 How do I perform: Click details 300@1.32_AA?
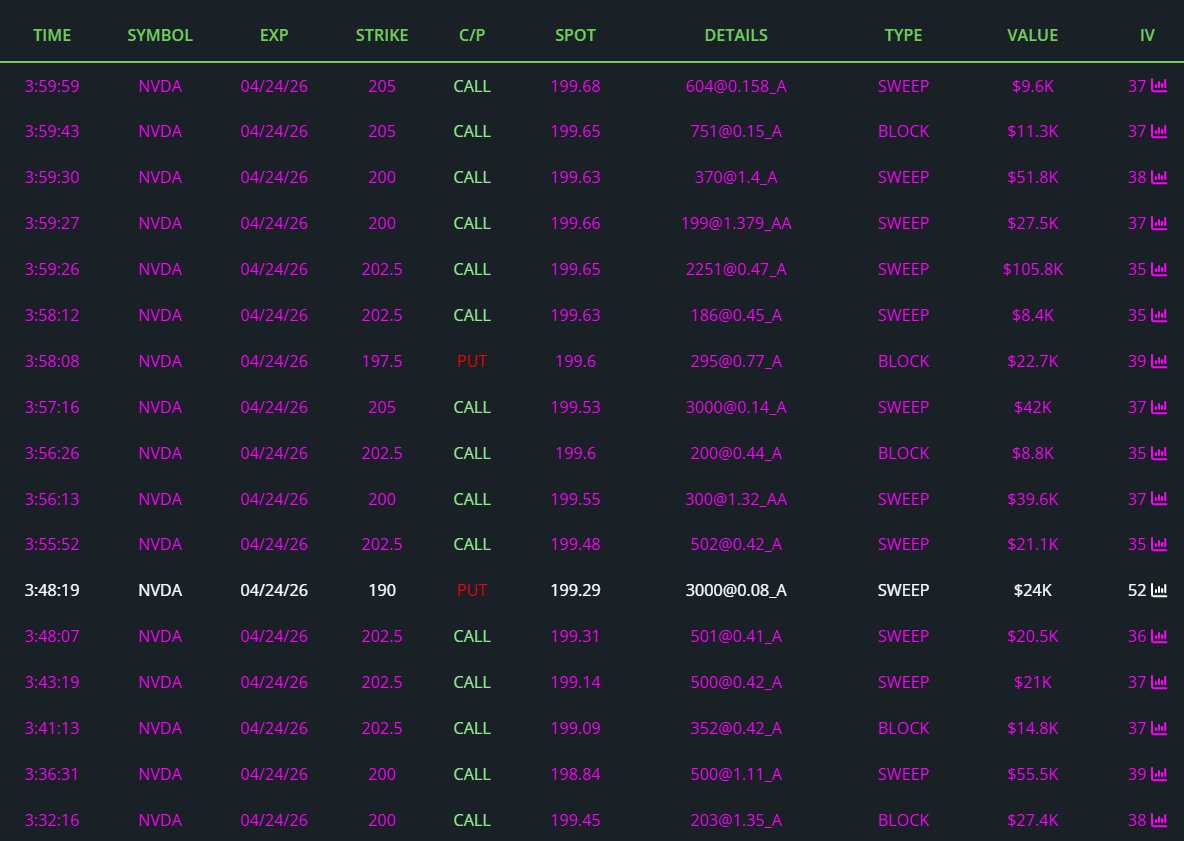pos(736,500)
